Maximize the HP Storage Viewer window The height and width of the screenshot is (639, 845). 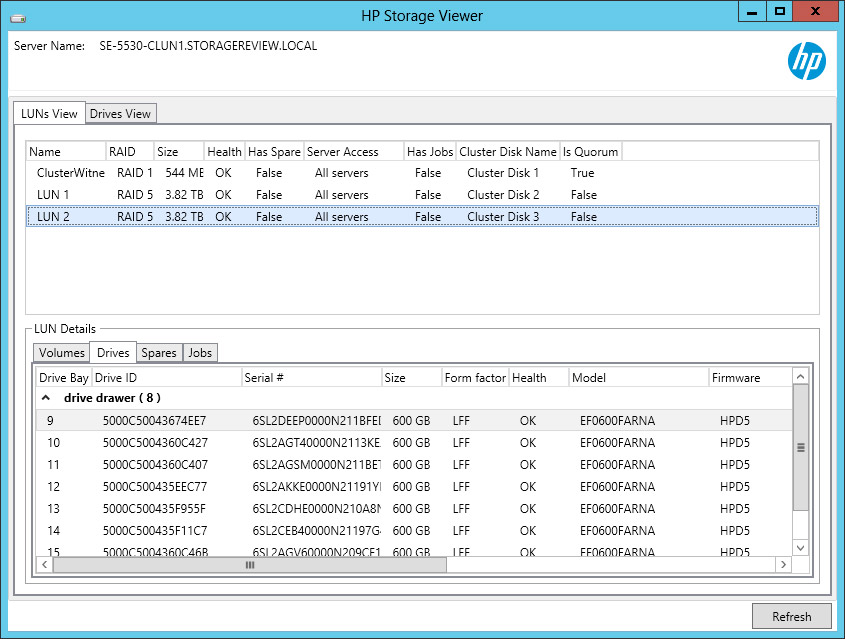(780, 11)
